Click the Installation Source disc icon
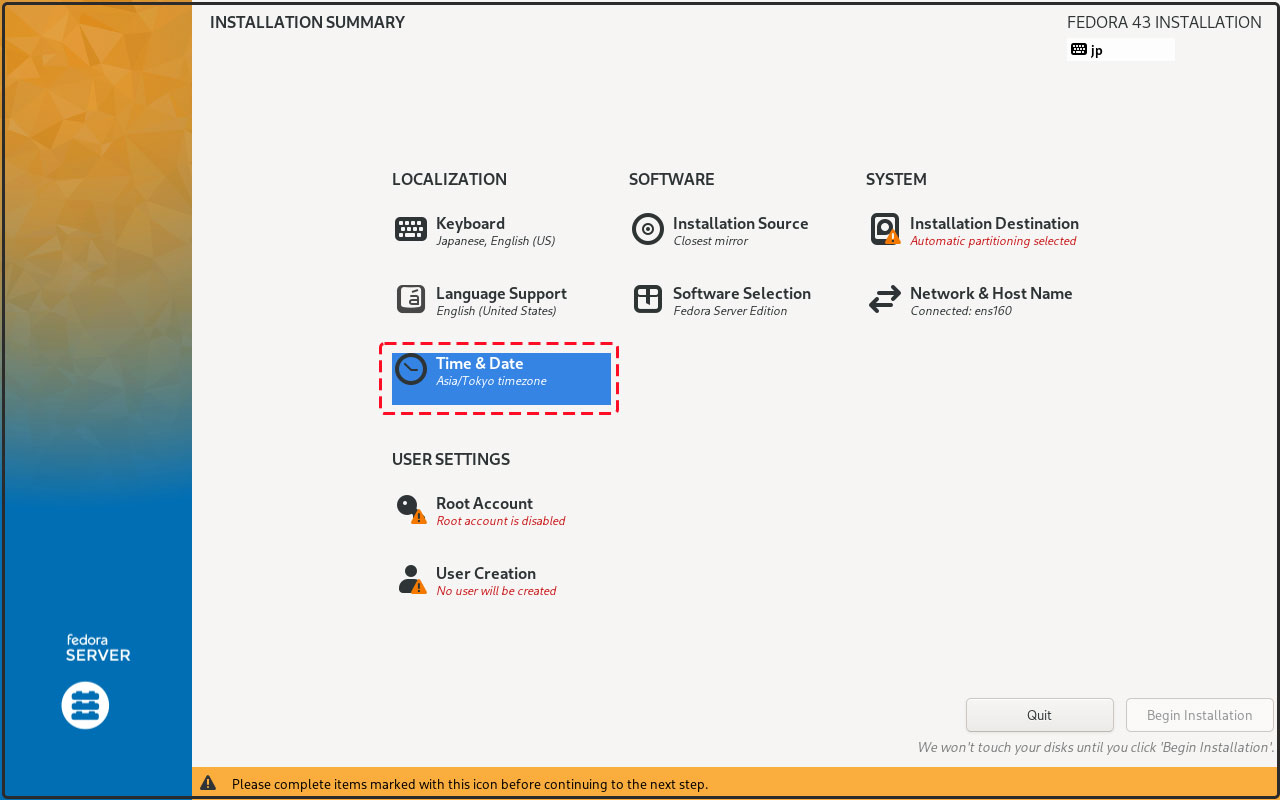 pyautogui.click(x=648, y=230)
